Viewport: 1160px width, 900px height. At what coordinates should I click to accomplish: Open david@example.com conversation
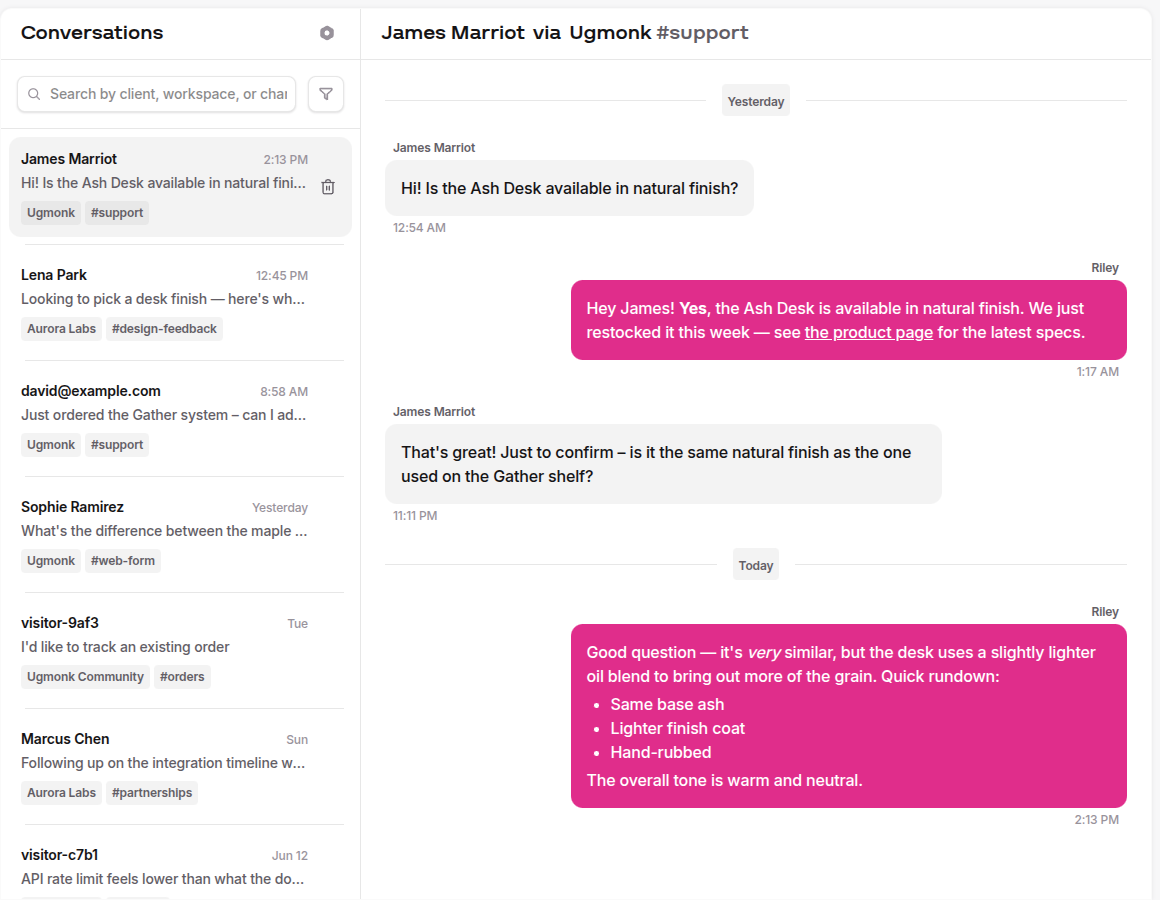(180, 419)
